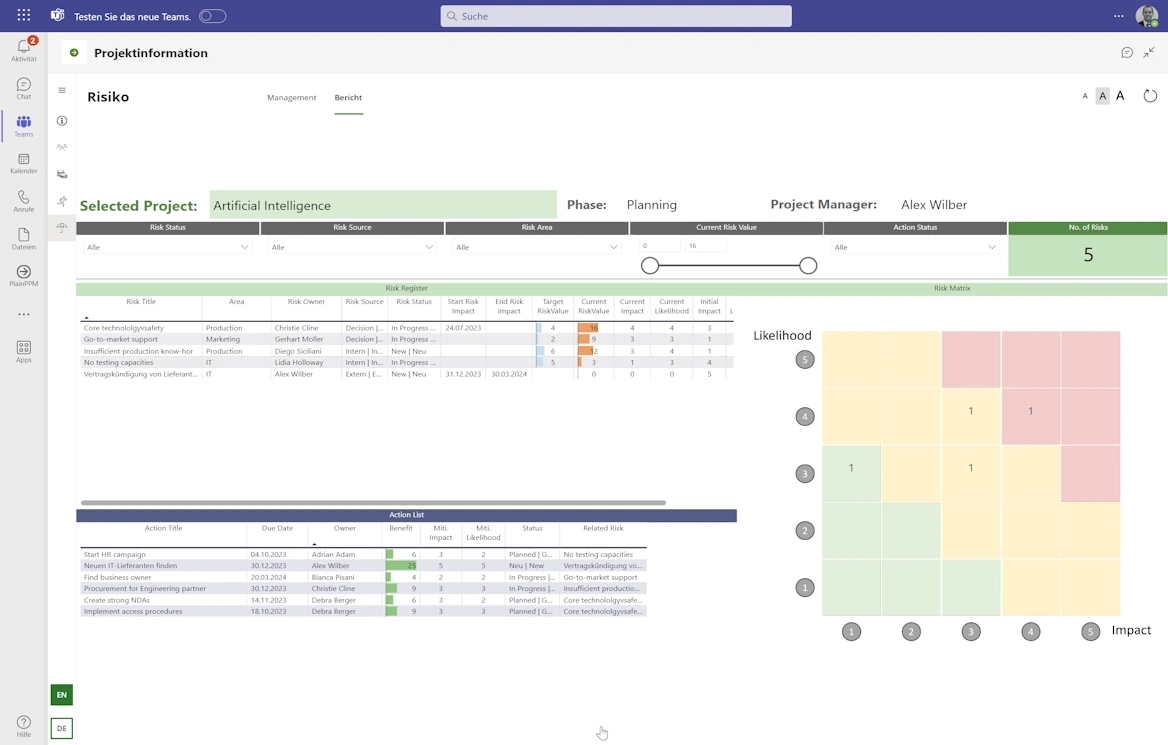Open the tab conversation chat bubble icon
This screenshot has width=1168, height=745.
[1127, 53]
